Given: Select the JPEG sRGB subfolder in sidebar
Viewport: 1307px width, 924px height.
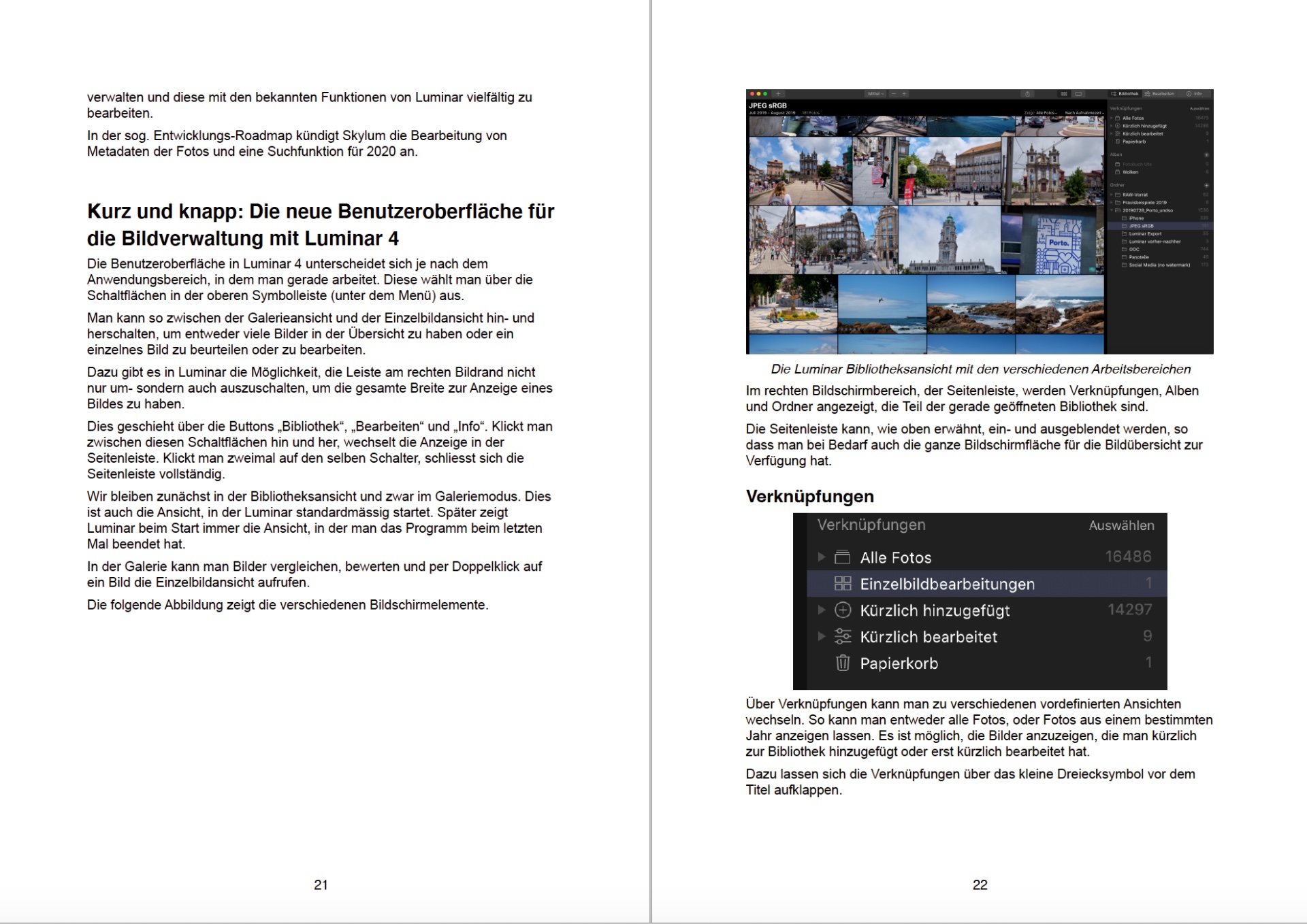Looking at the screenshot, I should (x=1160, y=226).
